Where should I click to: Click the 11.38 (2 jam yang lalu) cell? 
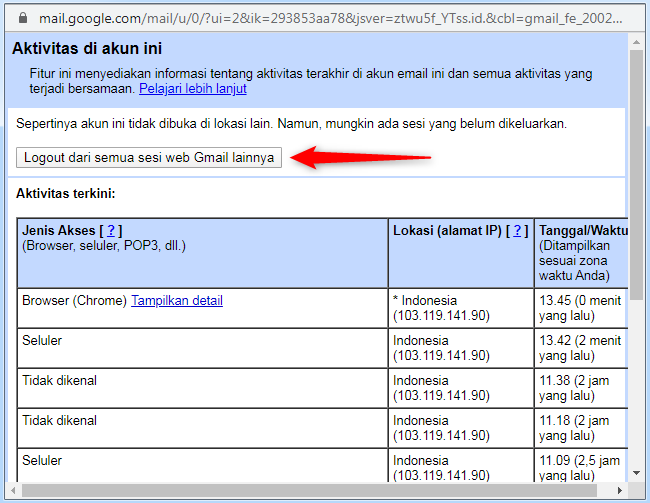point(582,388)
